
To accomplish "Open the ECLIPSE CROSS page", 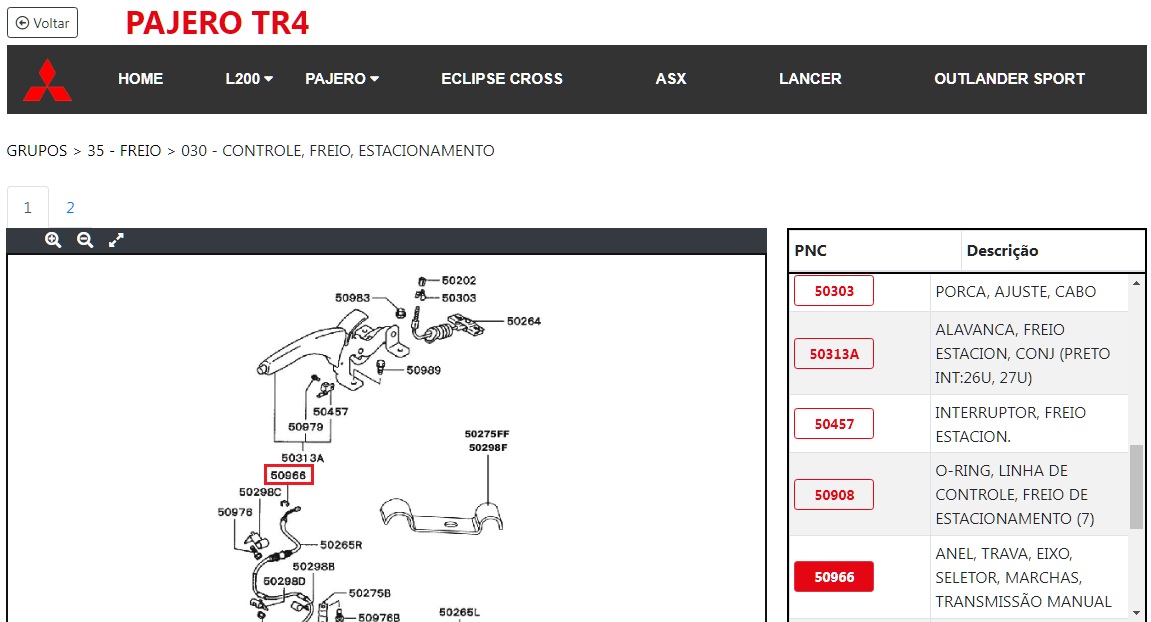I will click(x=501, y=79).
